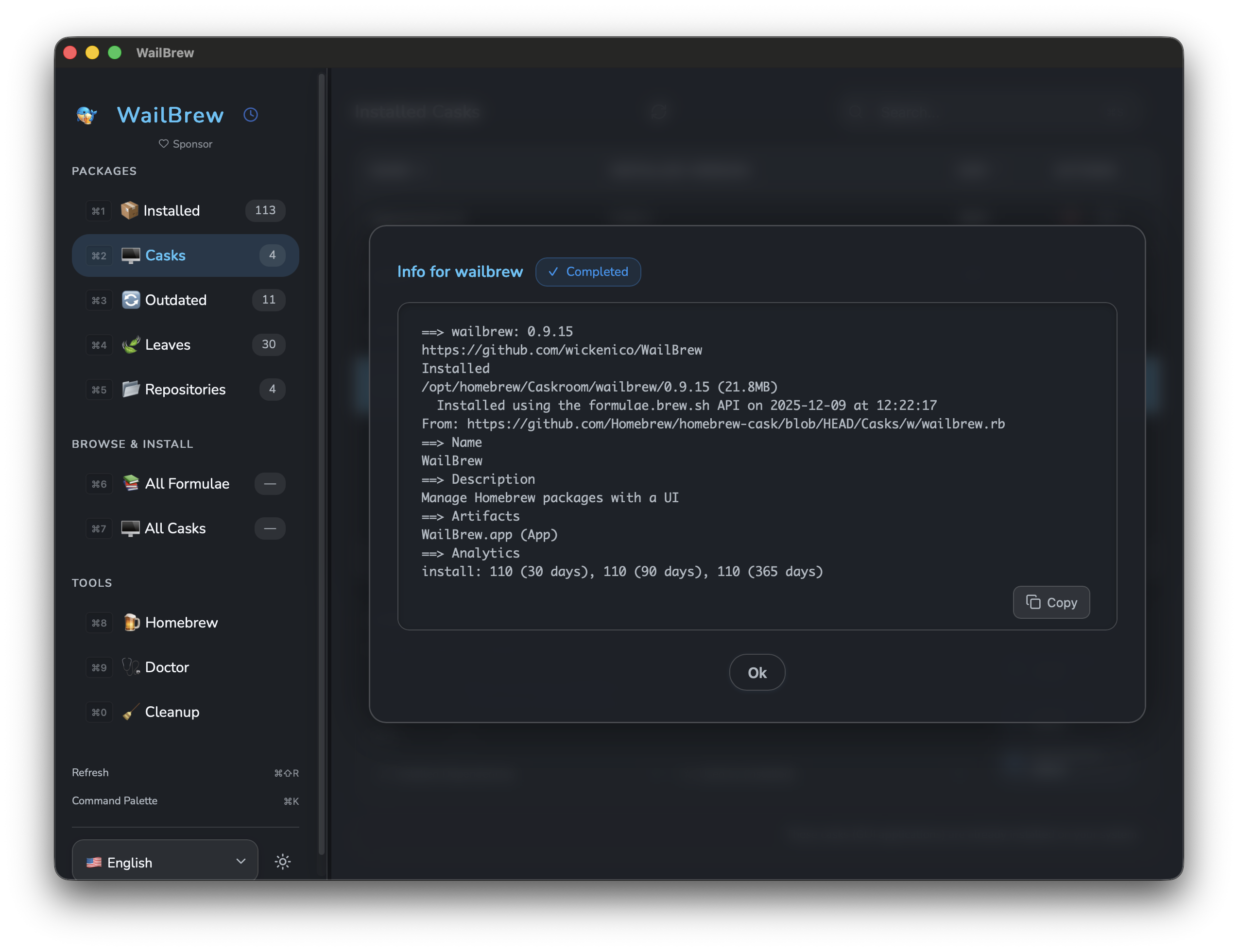Click the Refresh option at sidebar bottom
Screen dimensions: 1238x952
coord(91,772)
